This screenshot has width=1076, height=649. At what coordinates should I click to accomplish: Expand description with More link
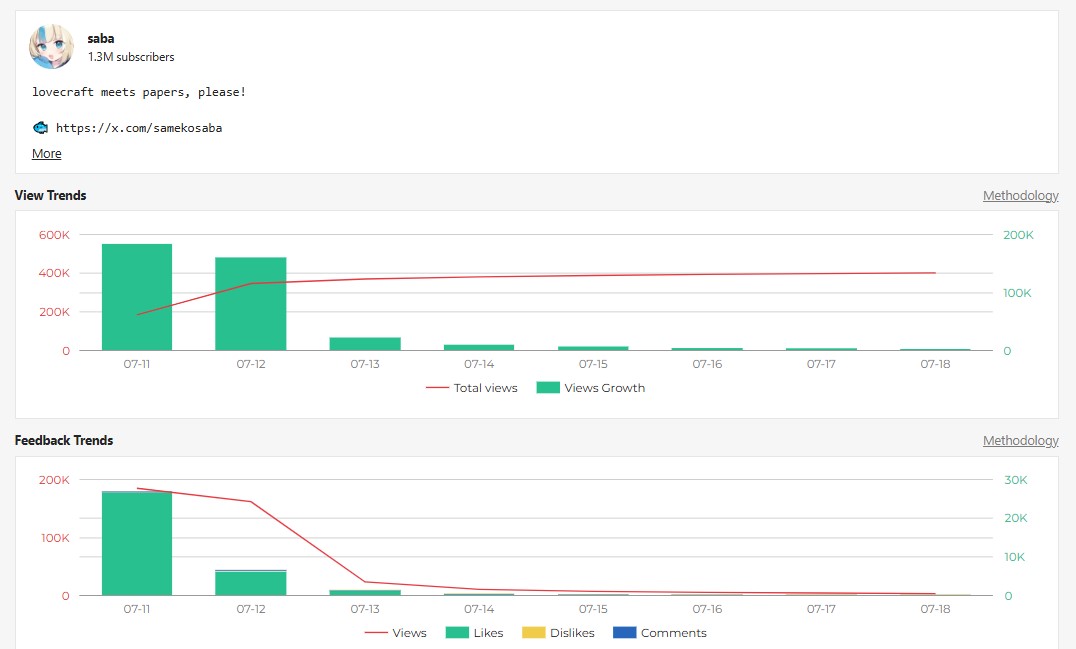[x=47, y=154]
